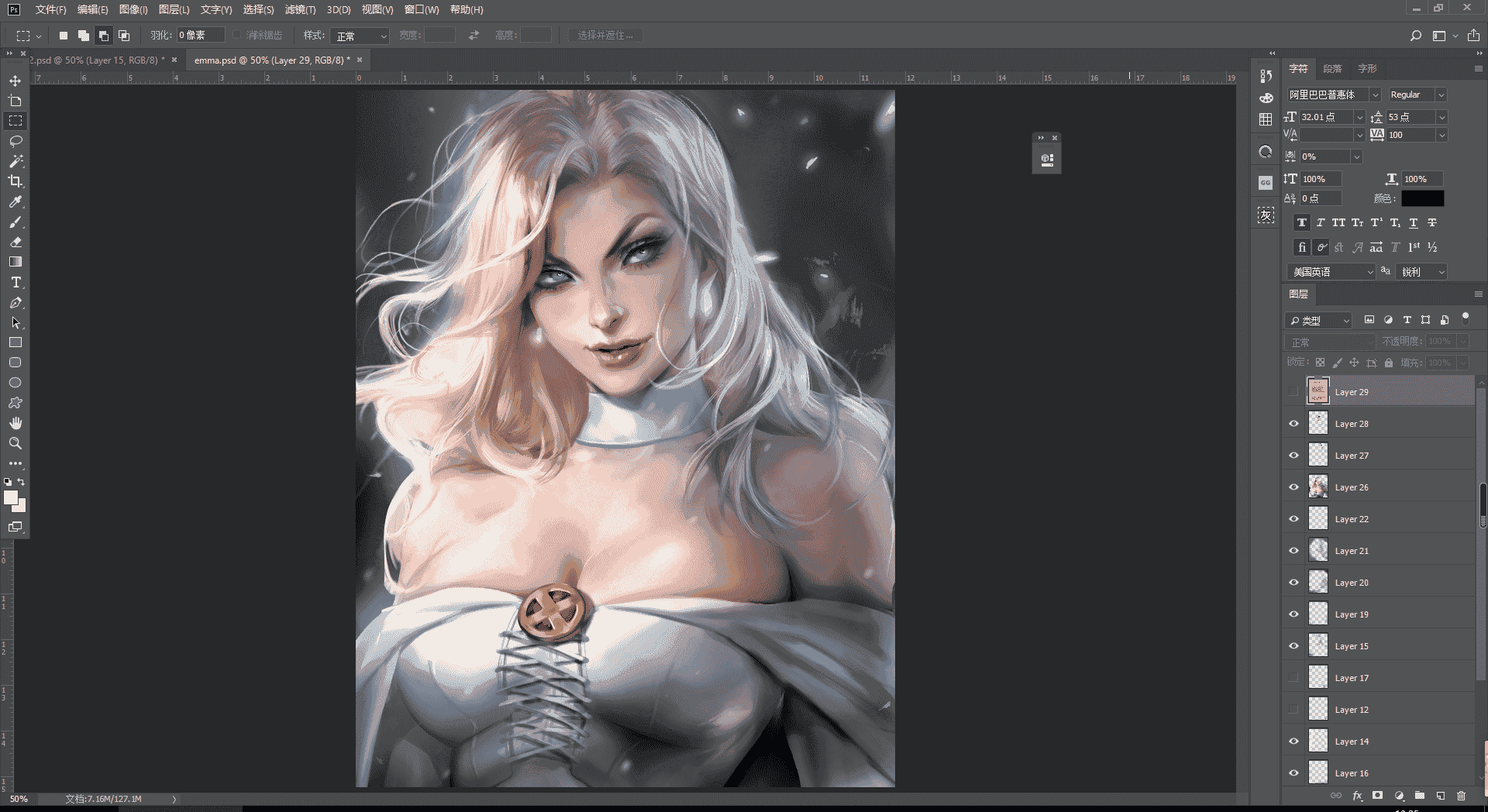Hide Layer 26 visibility eye
This screenshot has height=812, width=1488.
coord(1293,487)
